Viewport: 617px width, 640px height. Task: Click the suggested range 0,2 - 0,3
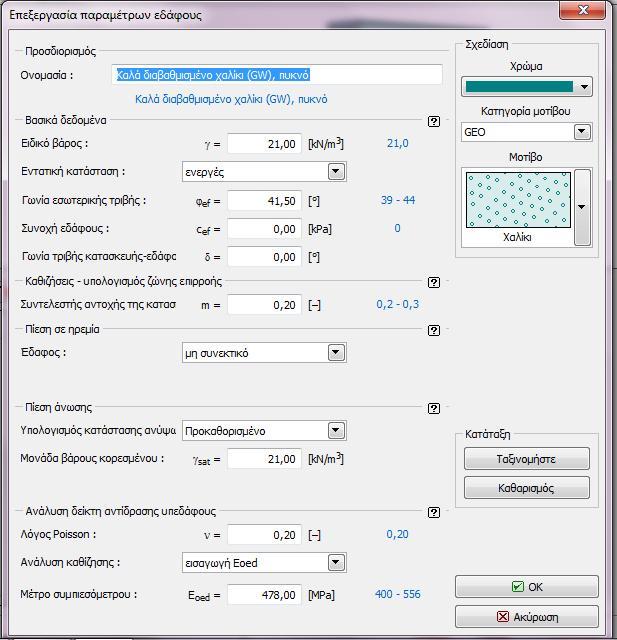click(398, 304)
